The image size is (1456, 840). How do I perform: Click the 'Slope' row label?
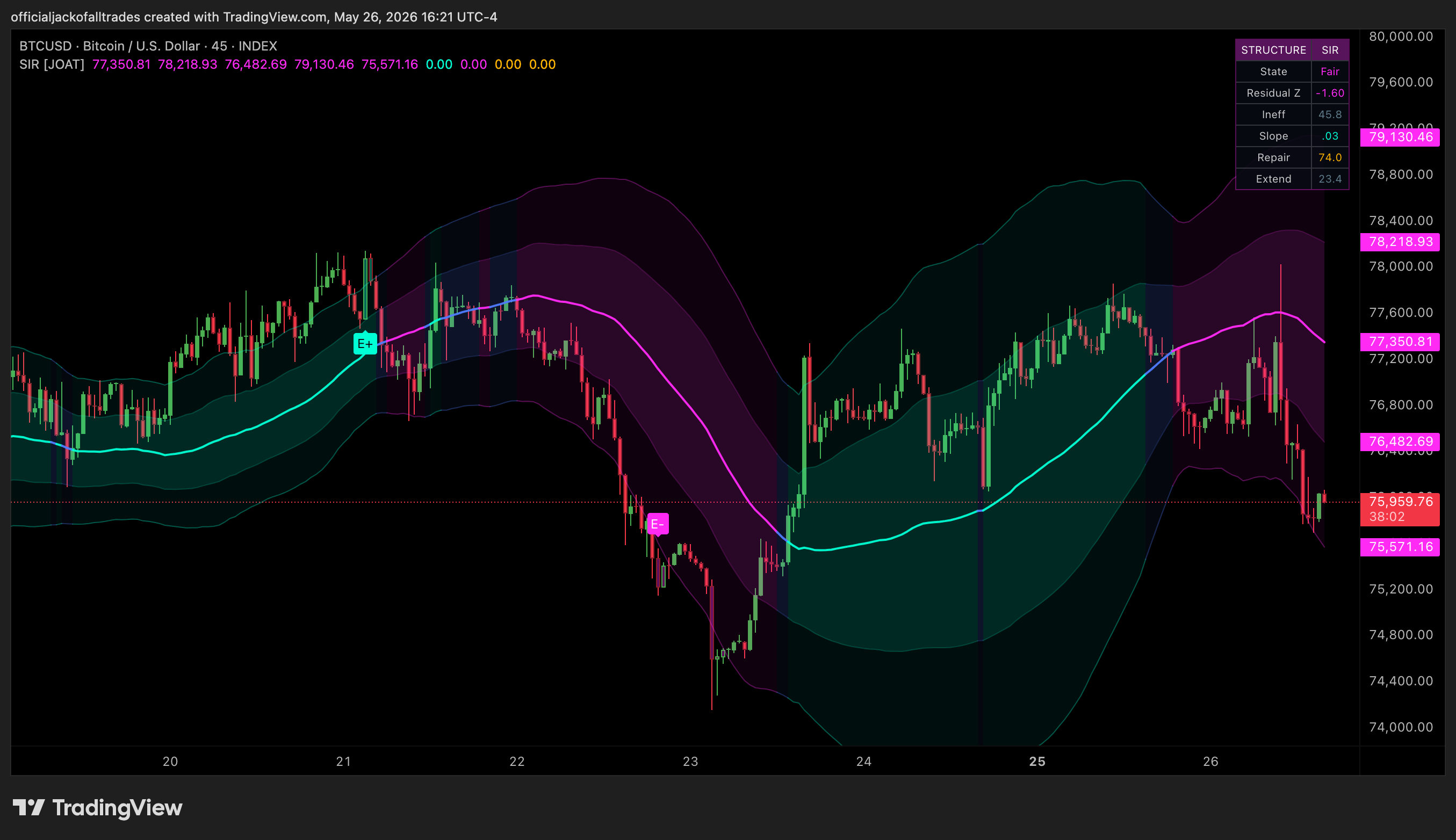point(1273,136)
